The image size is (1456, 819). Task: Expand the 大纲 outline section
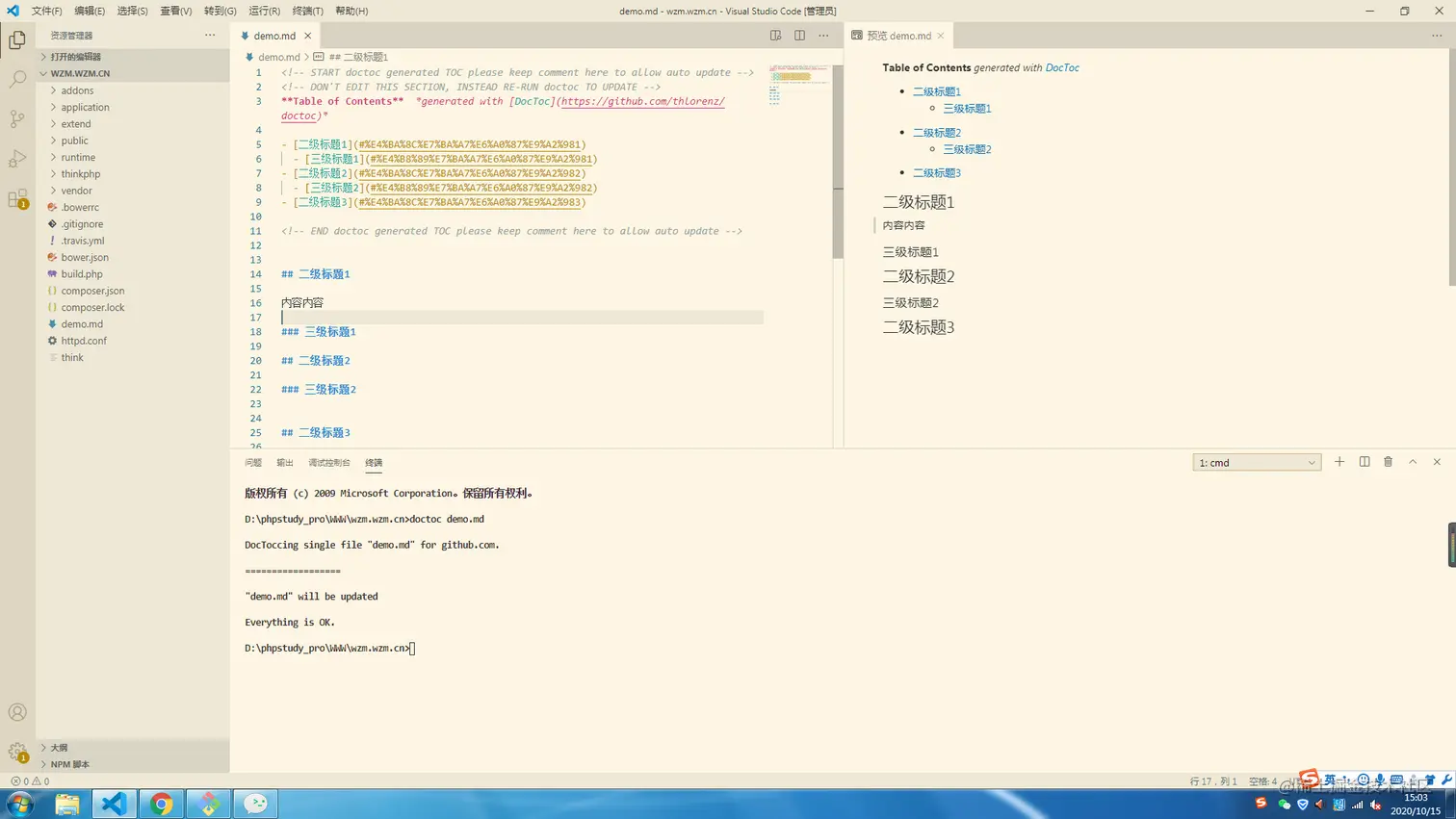pos(133,748)
